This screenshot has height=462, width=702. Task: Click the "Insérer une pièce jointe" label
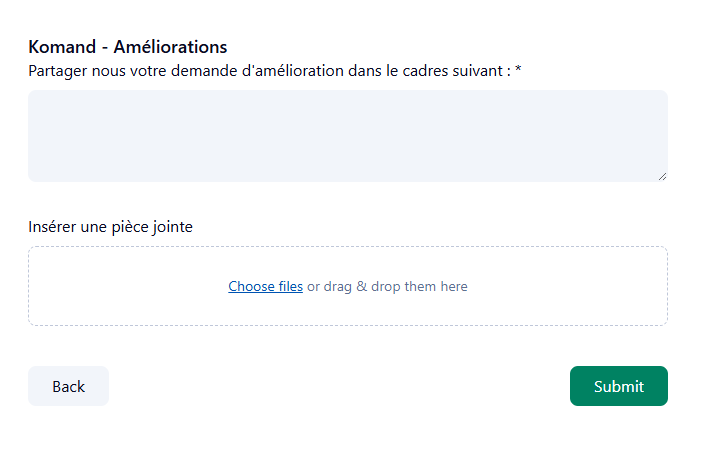110,227
